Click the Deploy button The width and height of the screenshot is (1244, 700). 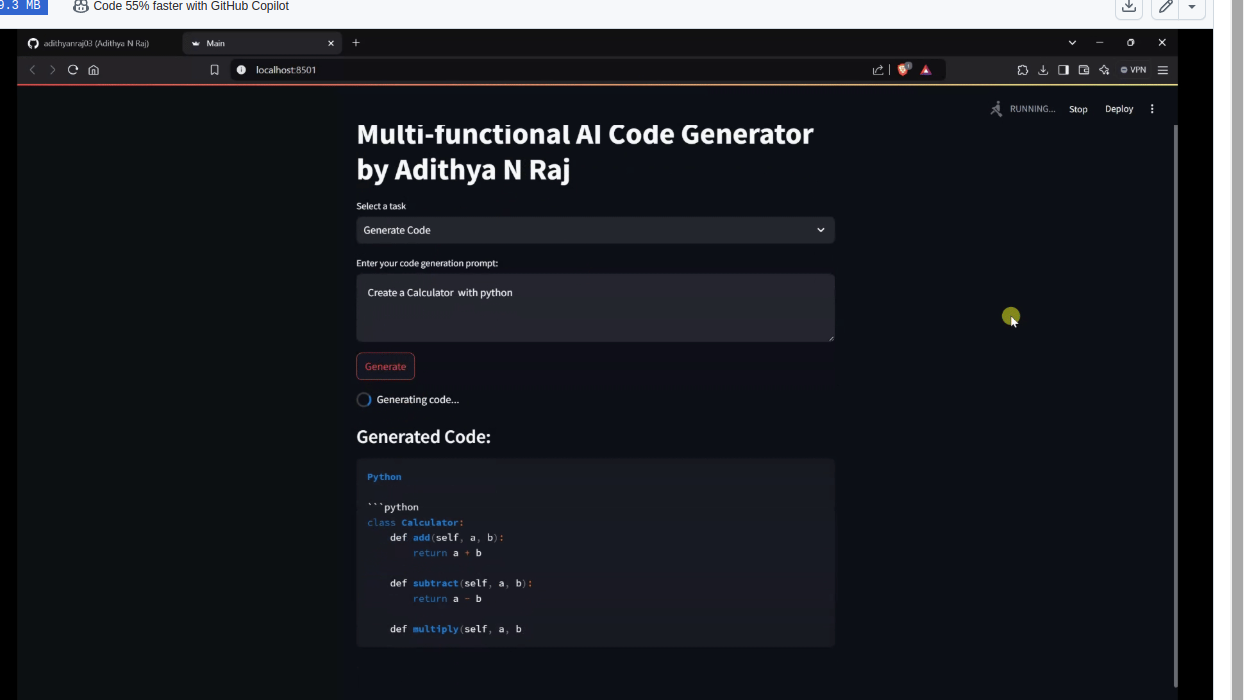pyautogui.click(x=1119, y=109)
